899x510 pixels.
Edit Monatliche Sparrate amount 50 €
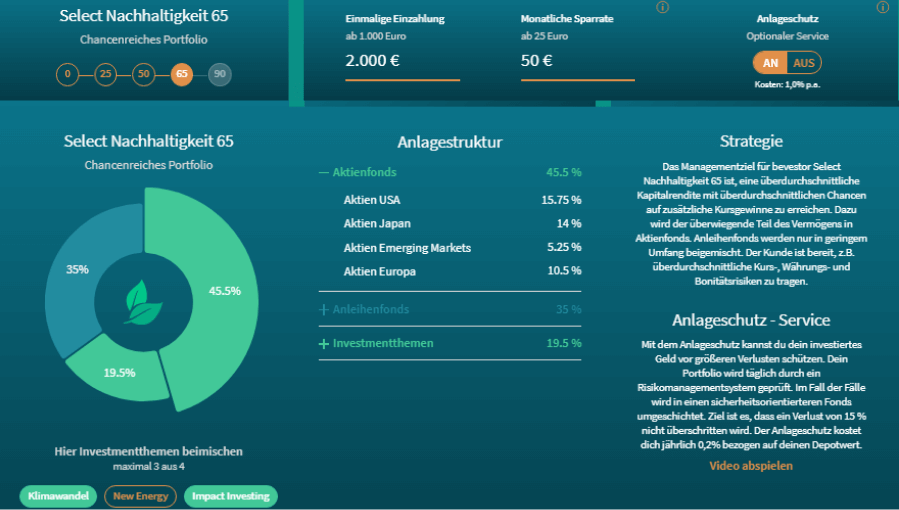click(x=577, y=61)
